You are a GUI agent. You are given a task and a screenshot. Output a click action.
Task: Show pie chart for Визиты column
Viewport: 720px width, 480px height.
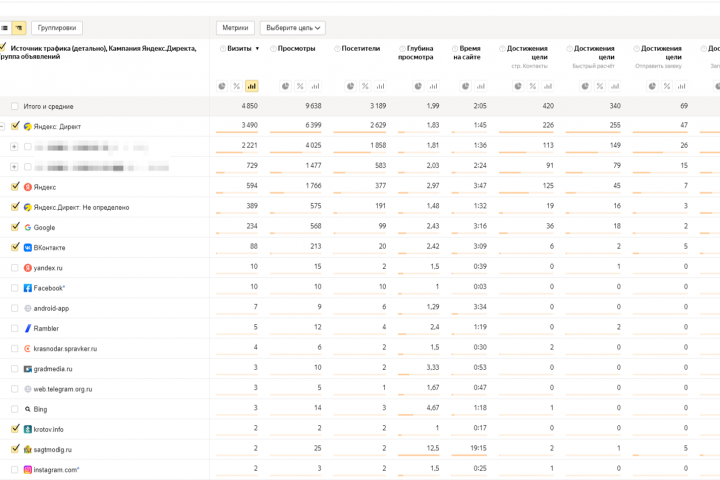click(222, 86)
